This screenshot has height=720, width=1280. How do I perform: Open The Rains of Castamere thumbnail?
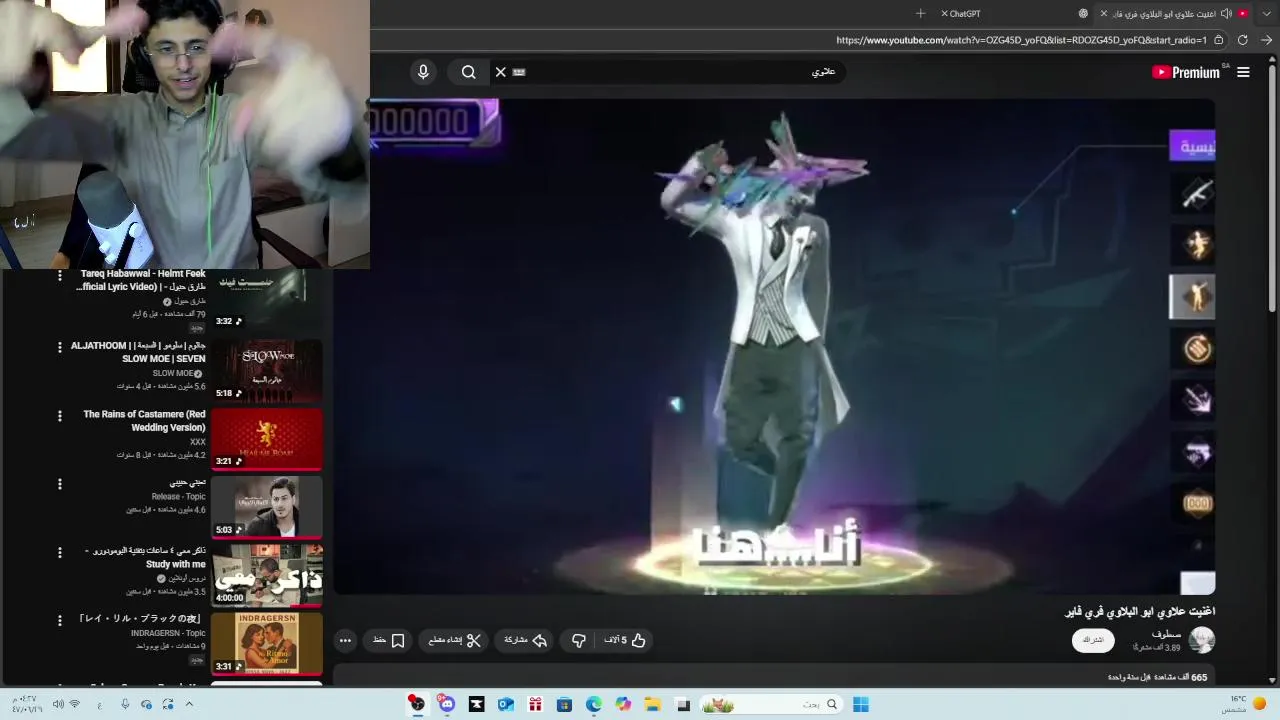pos(267,439)
